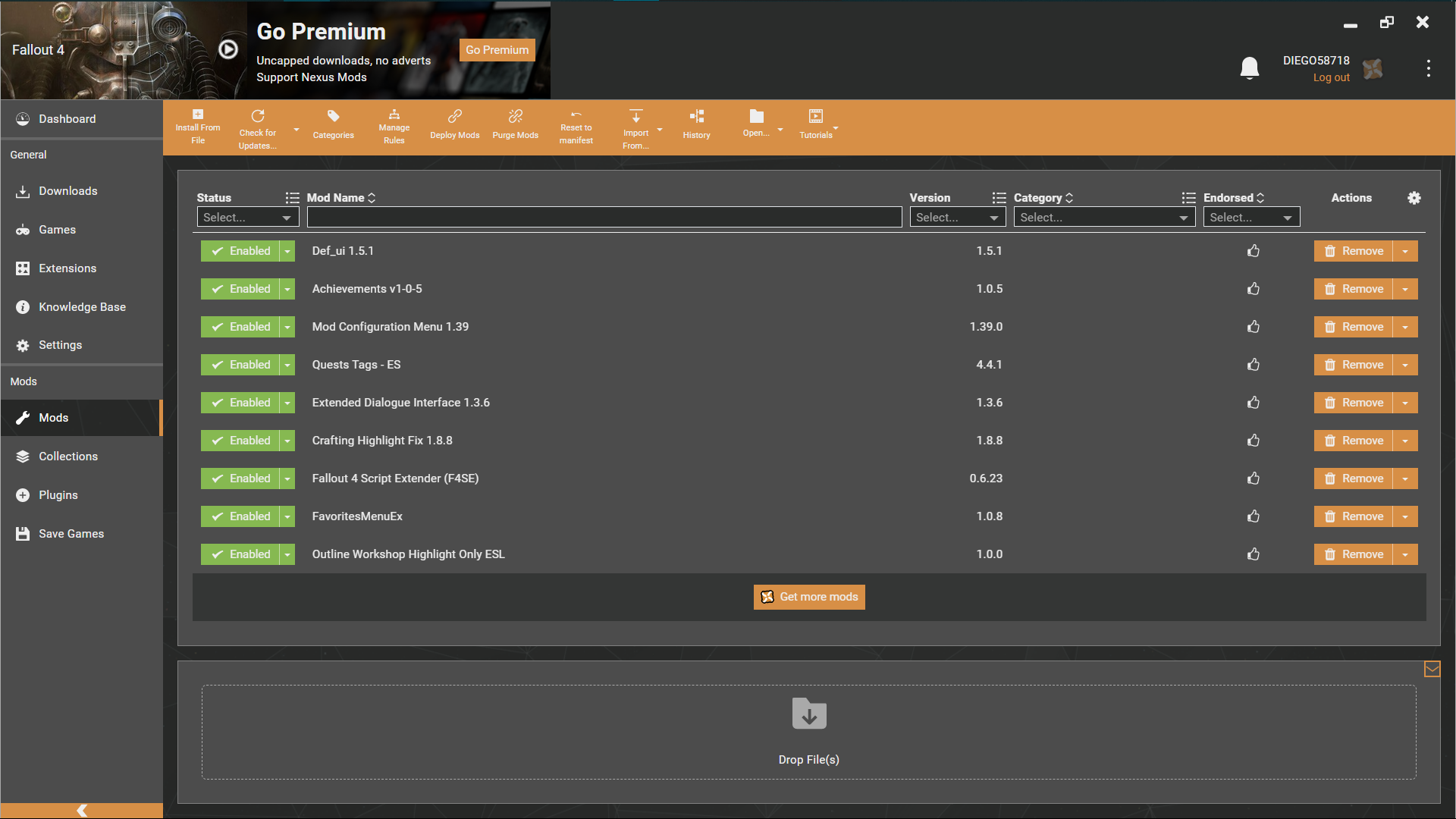The image size is (1456, 819).
Task: Click Install From File icon
Action: point(198,126)
